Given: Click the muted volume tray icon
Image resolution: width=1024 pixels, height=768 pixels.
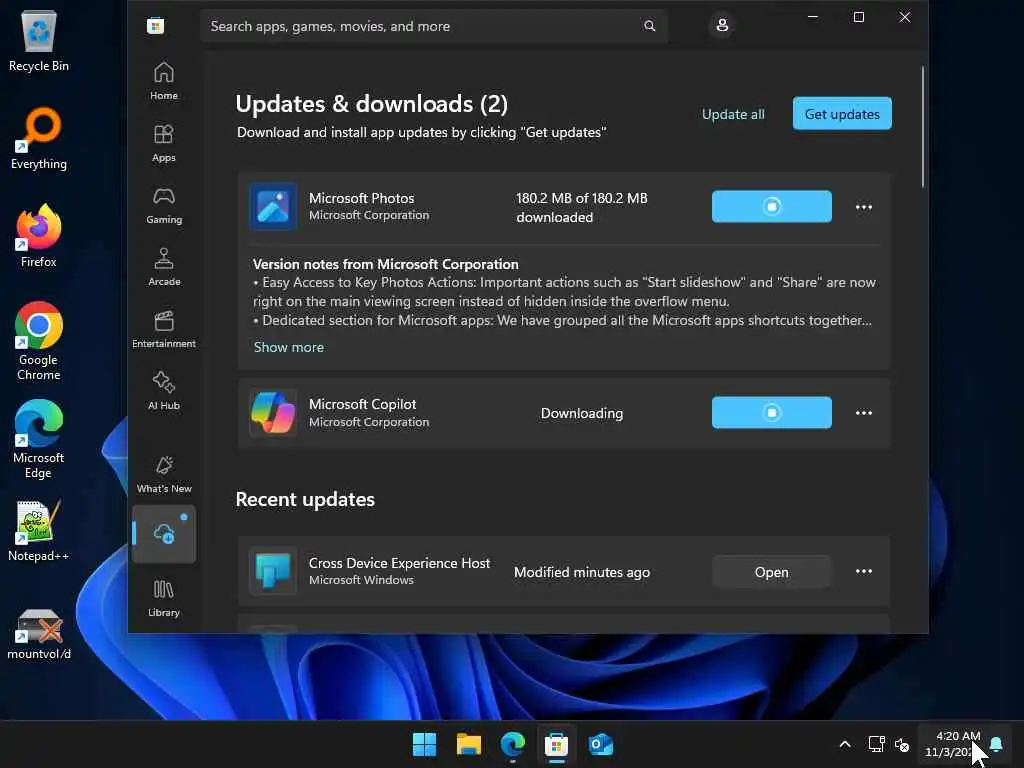Looking at the screenshot, I should click(902, 744).
